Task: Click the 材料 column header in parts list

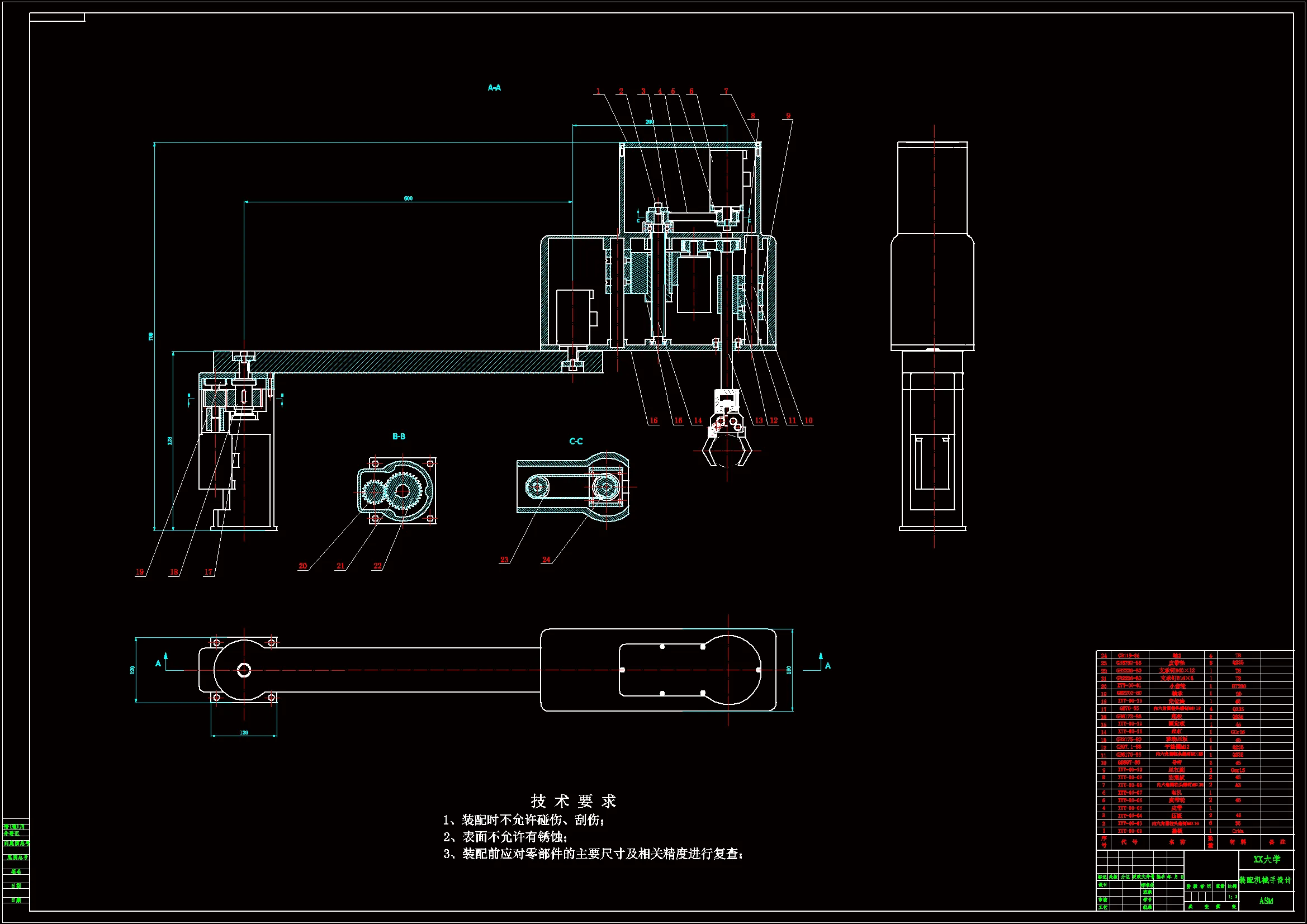Action: tap(1238, 841)
